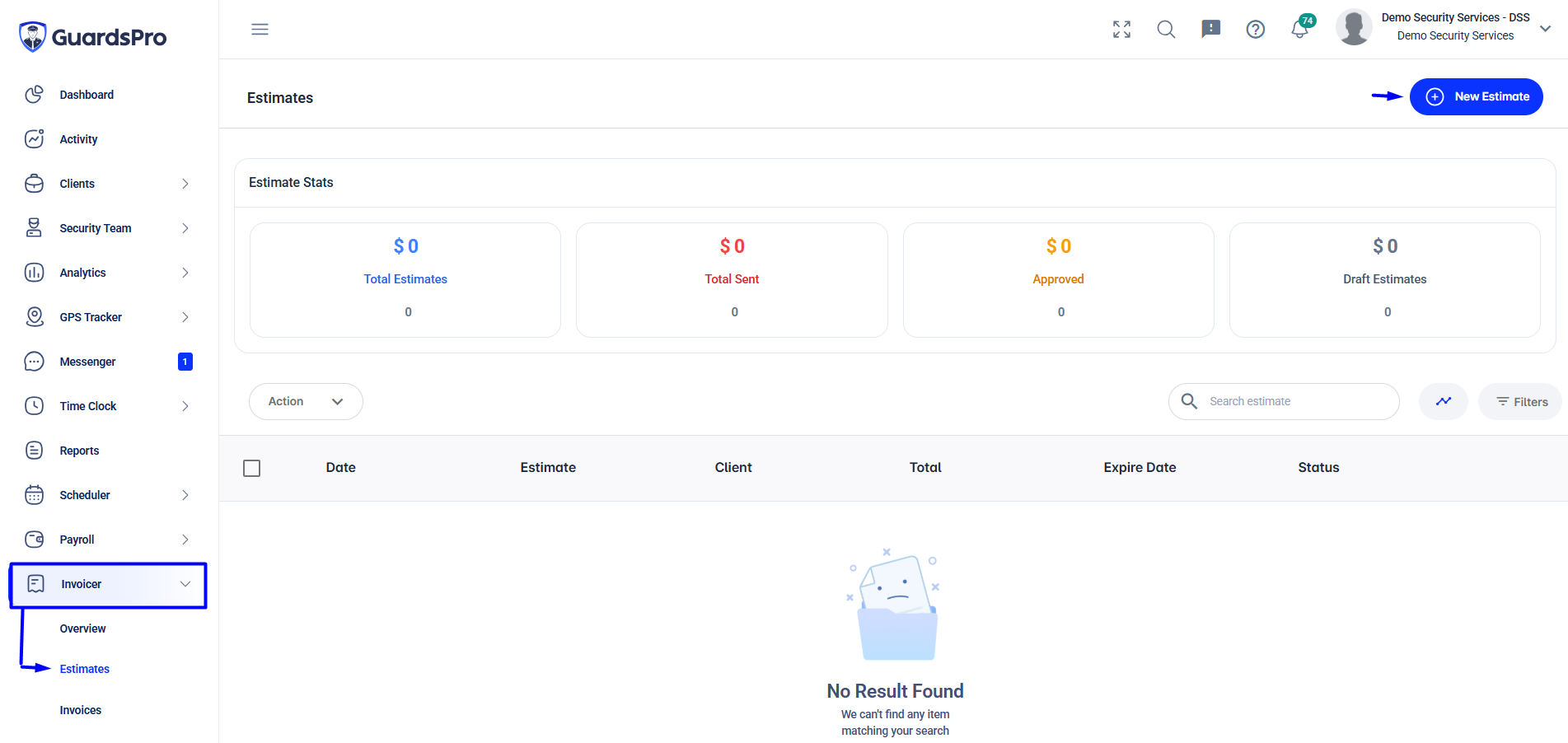Expand the GPS Tracker submenu chevron

(185, 317)
